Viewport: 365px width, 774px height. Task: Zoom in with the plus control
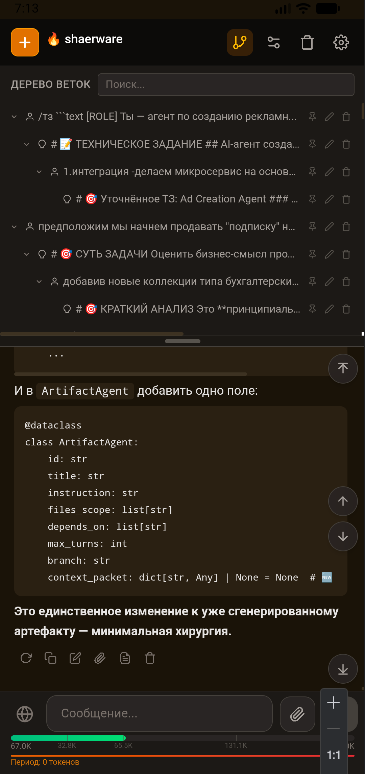point(334,702)
